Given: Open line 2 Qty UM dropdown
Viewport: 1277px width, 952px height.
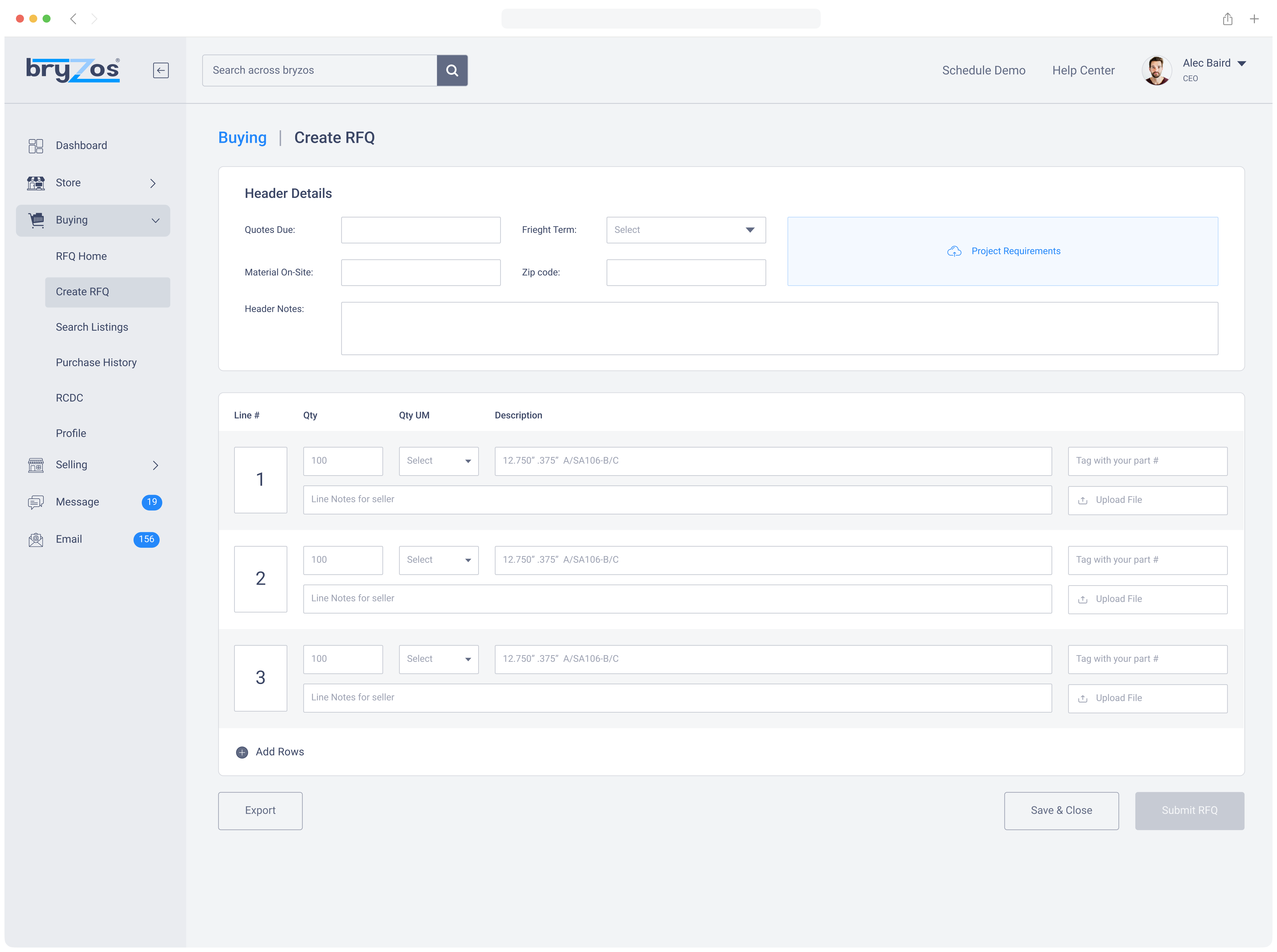Looking at the screenshot, I should [439, 560].
